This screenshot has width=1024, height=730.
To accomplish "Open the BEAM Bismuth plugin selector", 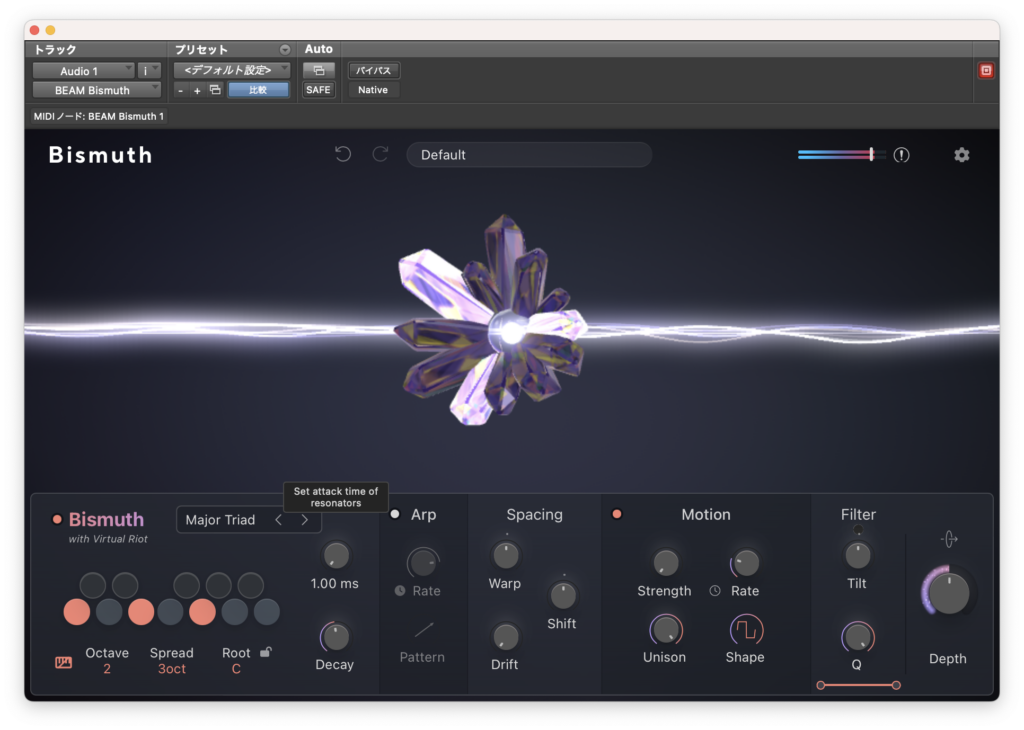I will pyautogui.click(x=97, y=90).
